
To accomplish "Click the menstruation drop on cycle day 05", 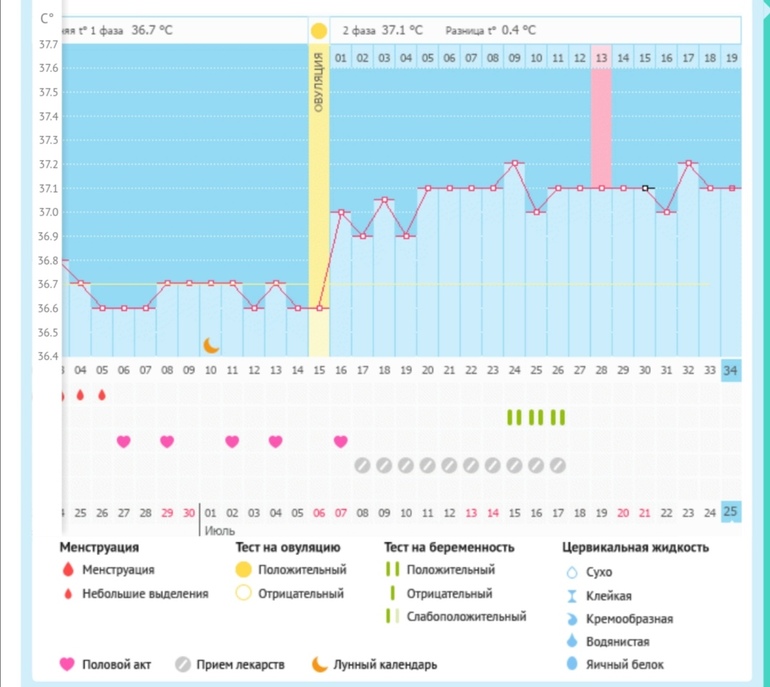I will pos(102,395).
